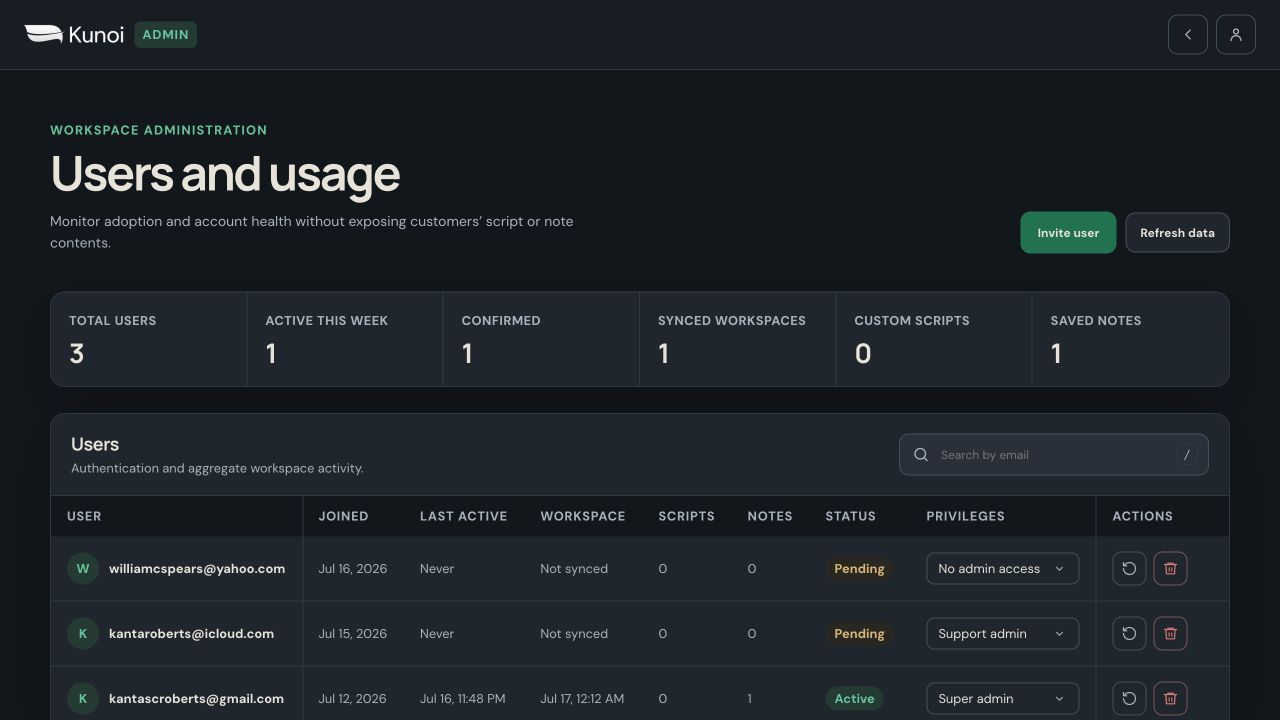Image resolution: width=1280 pixels, height=720 pixels.
Task: Click the WORKSPACE column header
Action: (x=583, y=517)
